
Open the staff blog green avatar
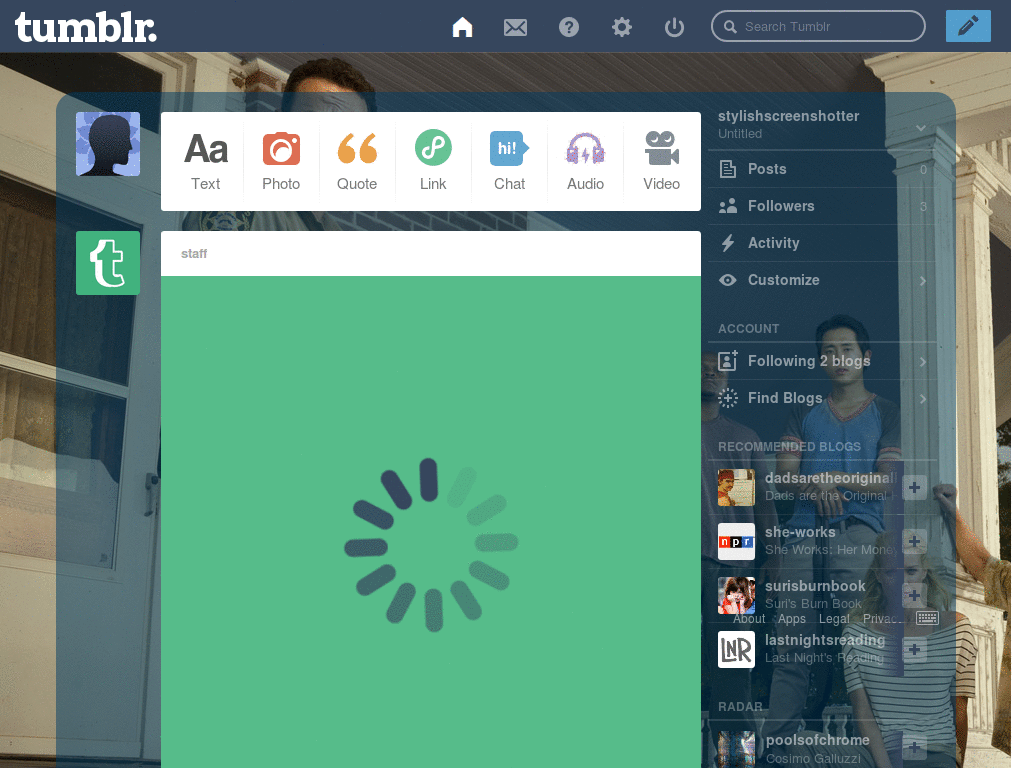(108, 263)
